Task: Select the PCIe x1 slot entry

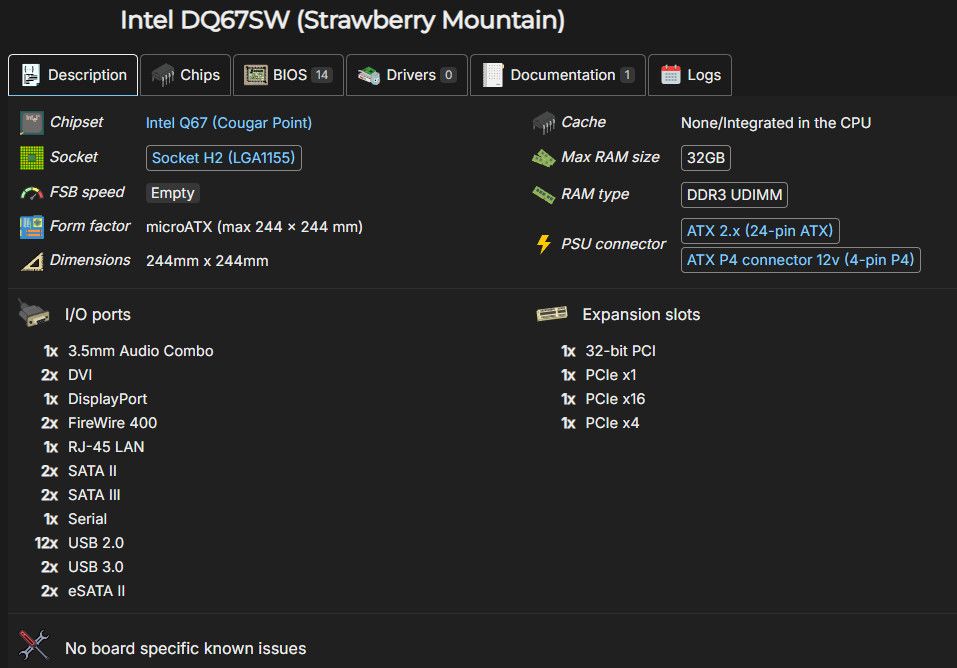Action: (x=611, y=375)
